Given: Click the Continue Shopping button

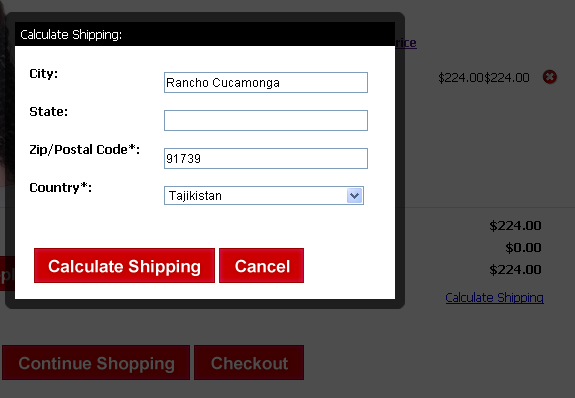Looking at the screenshot, I should click(x=96, y=362).
